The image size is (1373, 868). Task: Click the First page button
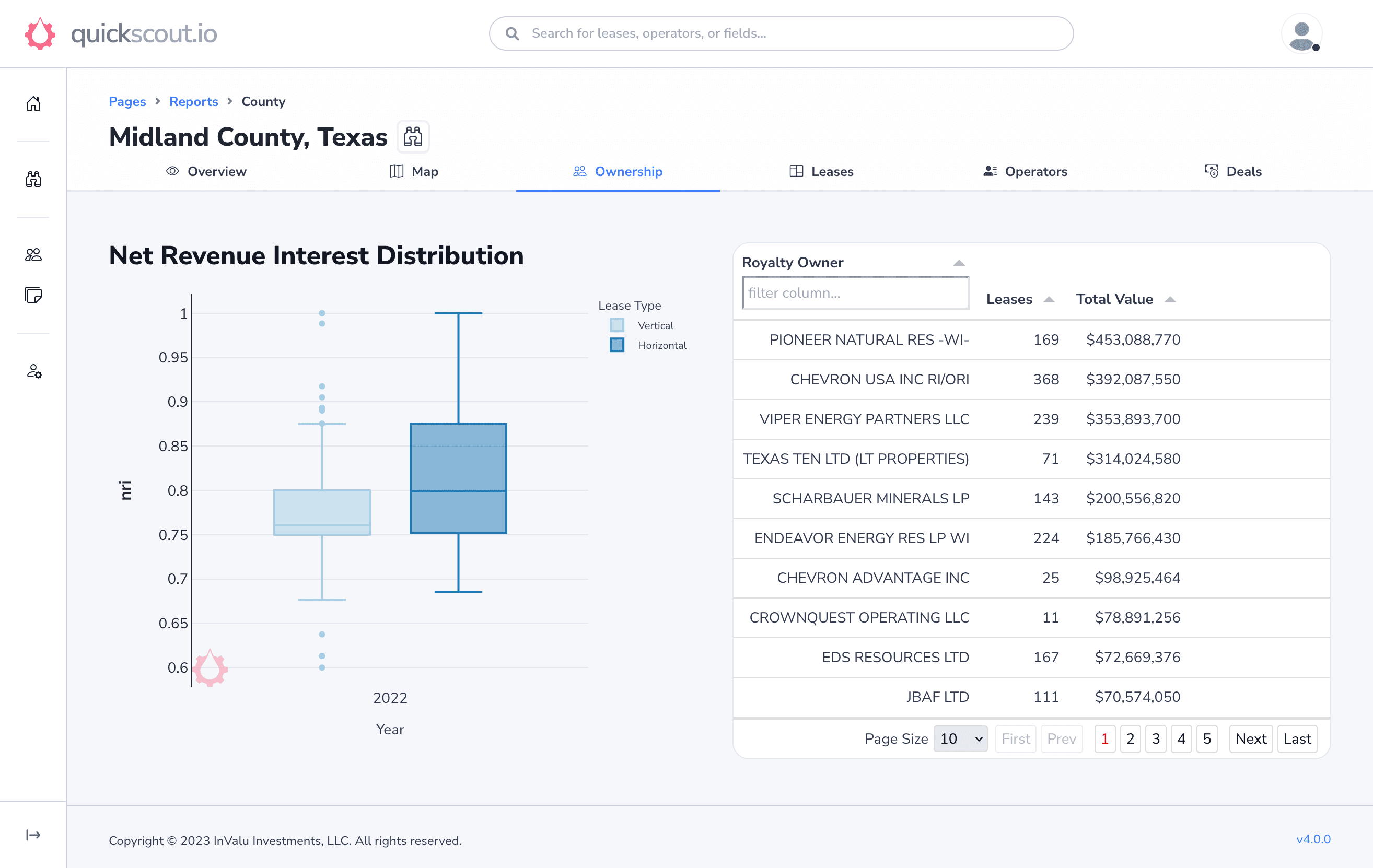point(1016,738)
